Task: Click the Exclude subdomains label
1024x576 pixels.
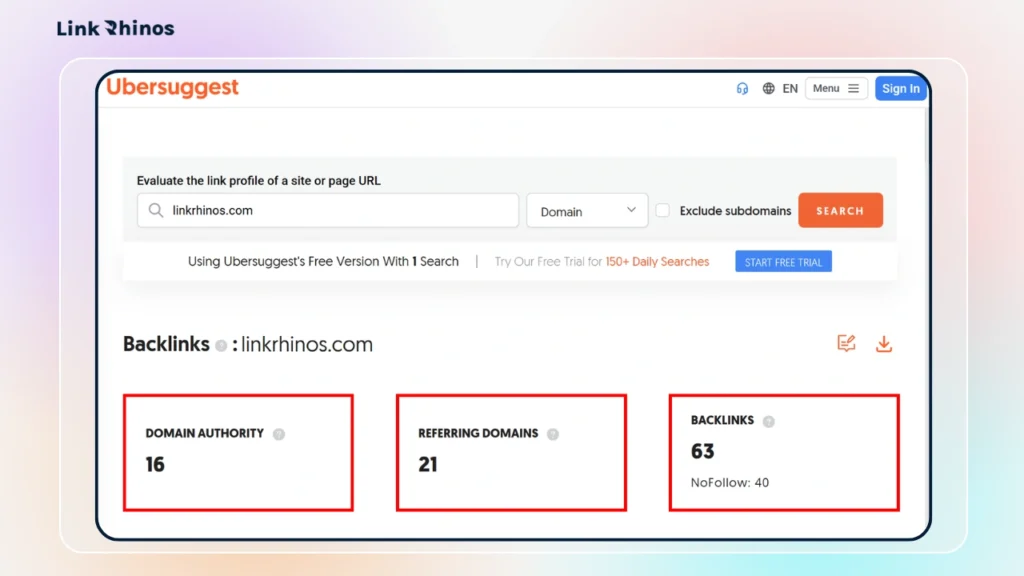Action: click(735, 211)
